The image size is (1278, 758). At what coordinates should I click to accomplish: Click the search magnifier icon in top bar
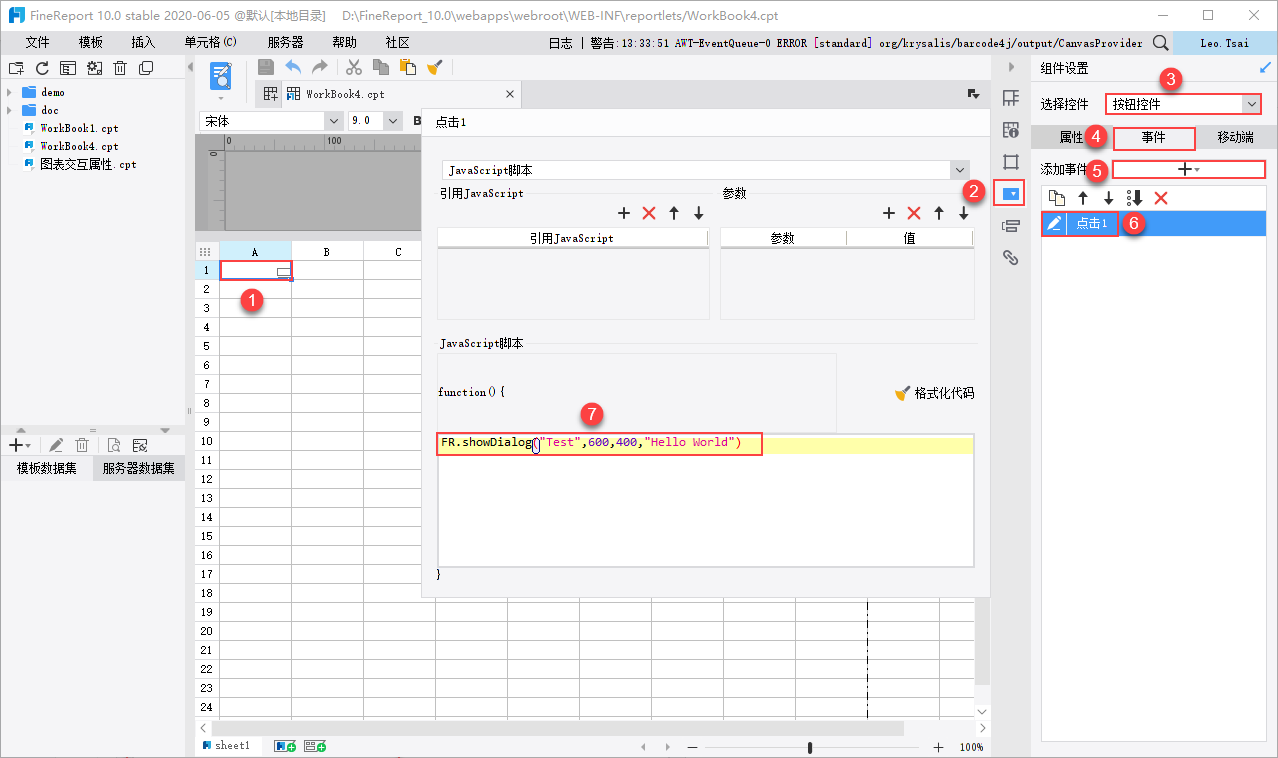pyautogui.click(x=1160, y=43)
